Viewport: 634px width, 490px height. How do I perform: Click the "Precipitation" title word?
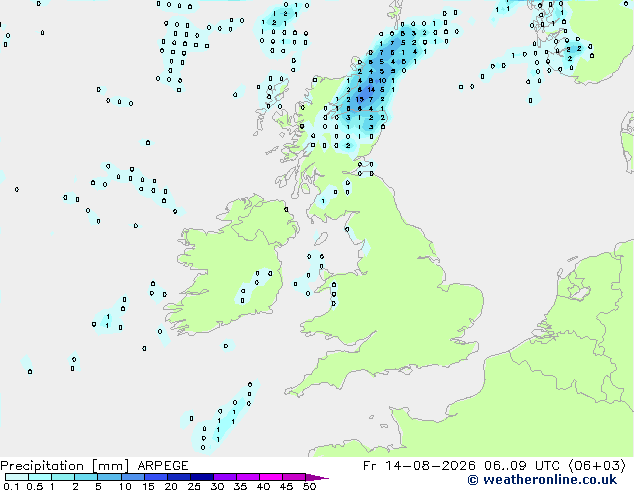pyautogui.click(x=42, y=466)
